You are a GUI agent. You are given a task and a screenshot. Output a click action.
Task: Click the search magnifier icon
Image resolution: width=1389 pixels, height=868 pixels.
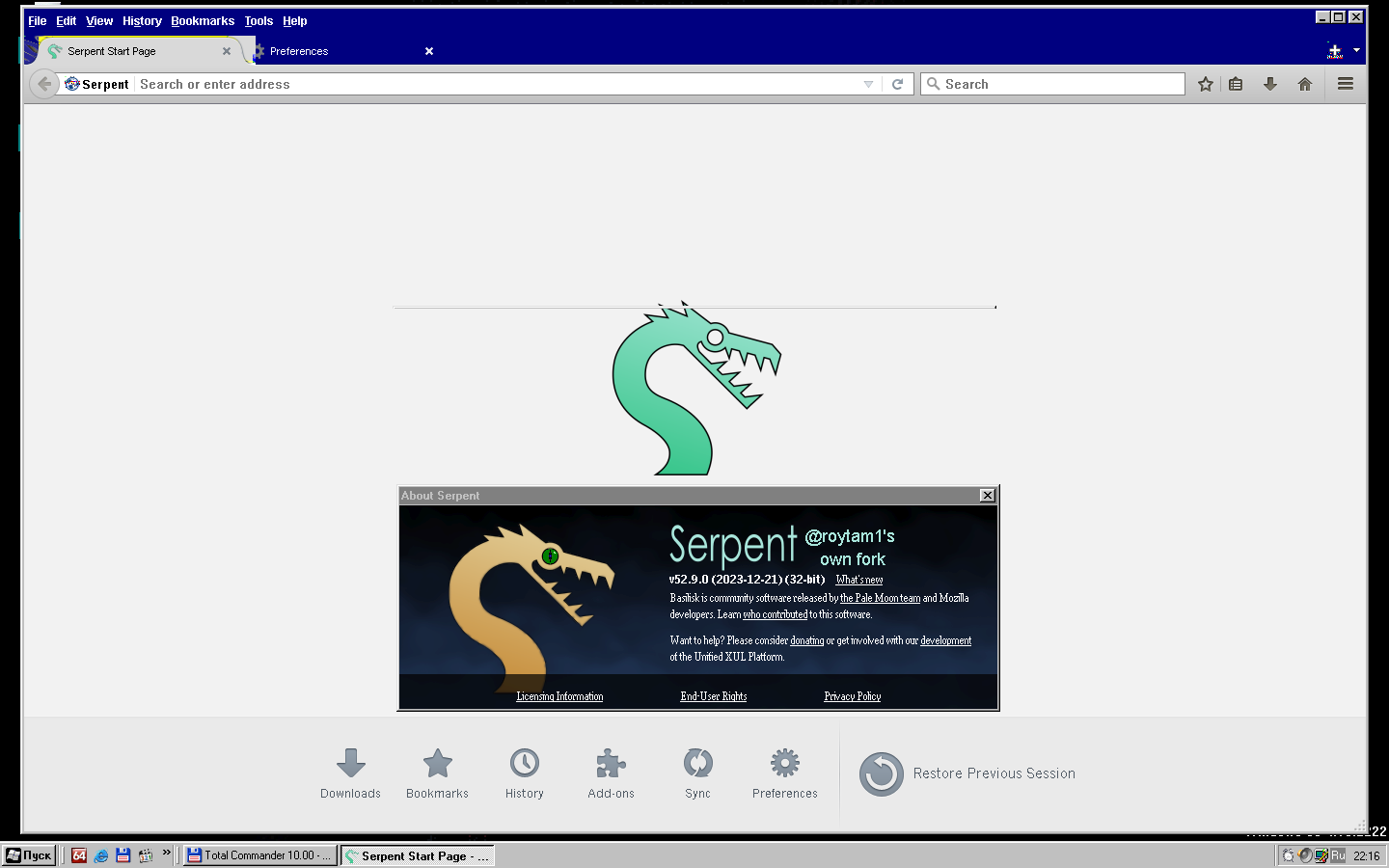click(933, 84)
